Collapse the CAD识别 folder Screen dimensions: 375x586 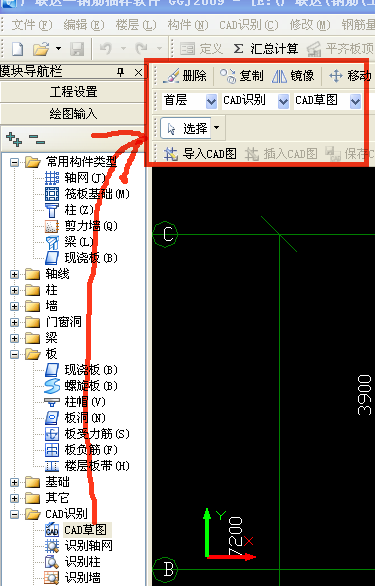(15, 514)
